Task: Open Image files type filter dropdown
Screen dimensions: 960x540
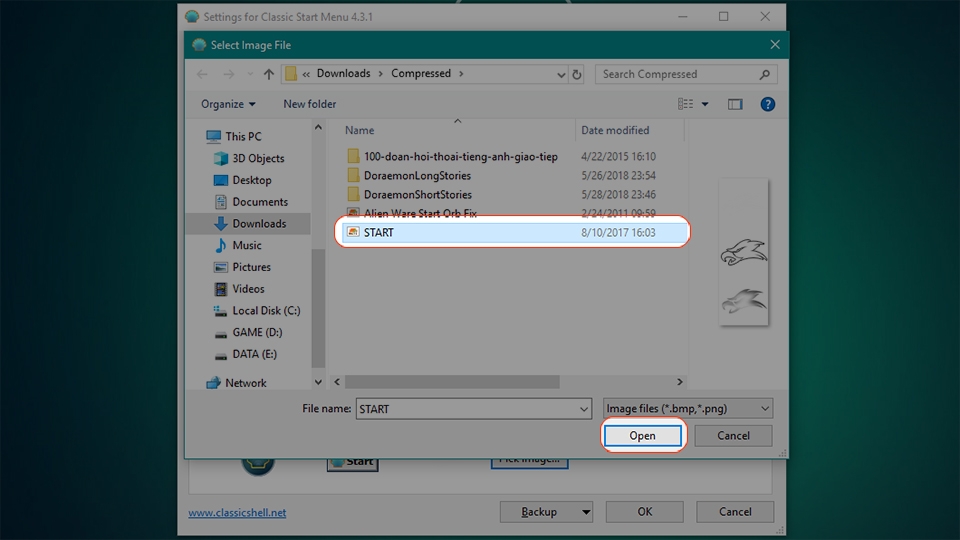Action: 688,408
